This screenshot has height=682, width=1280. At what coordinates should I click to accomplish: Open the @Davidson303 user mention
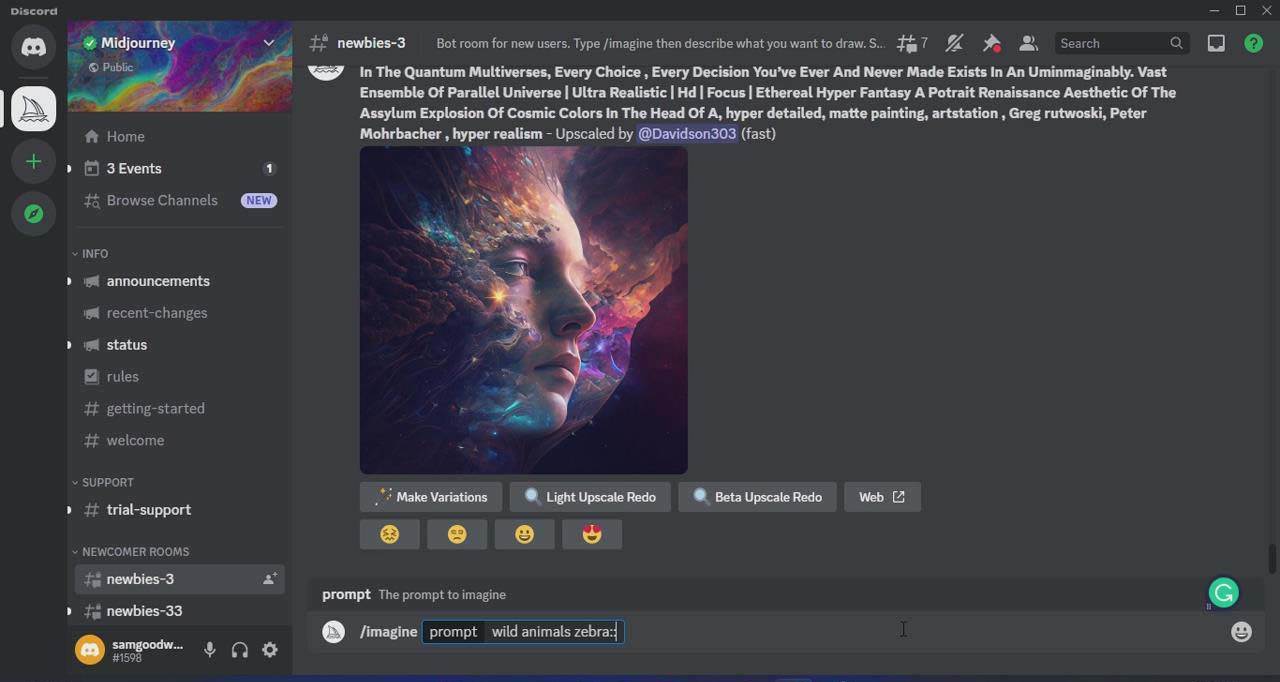click(x=687, y=133)
